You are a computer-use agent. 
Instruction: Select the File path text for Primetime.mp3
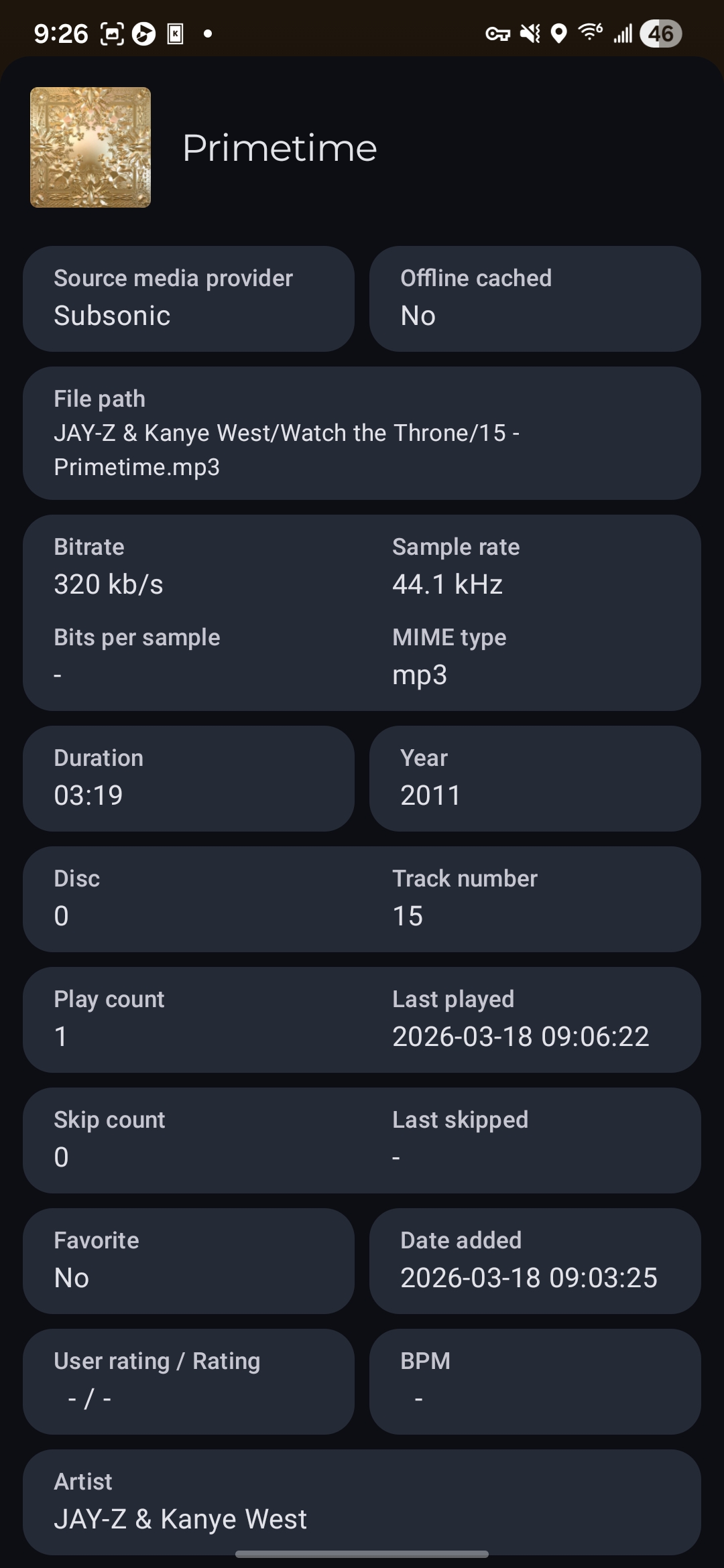(286, 450)
